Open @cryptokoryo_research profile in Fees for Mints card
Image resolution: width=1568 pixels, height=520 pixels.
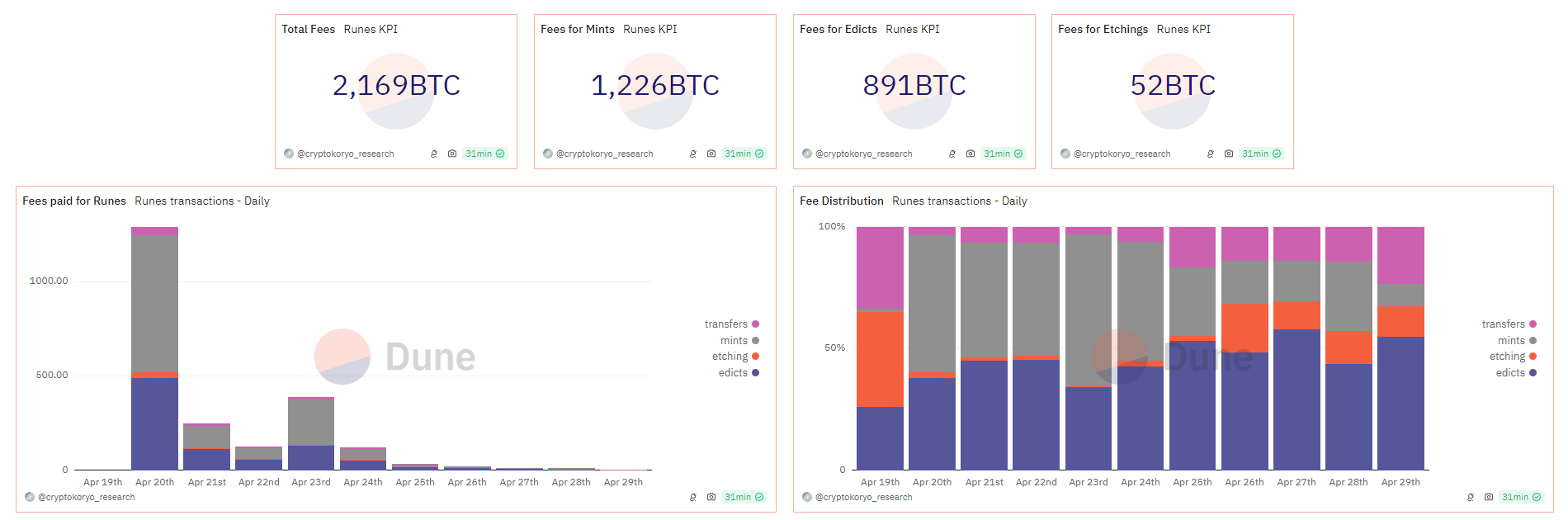point(604,154)
